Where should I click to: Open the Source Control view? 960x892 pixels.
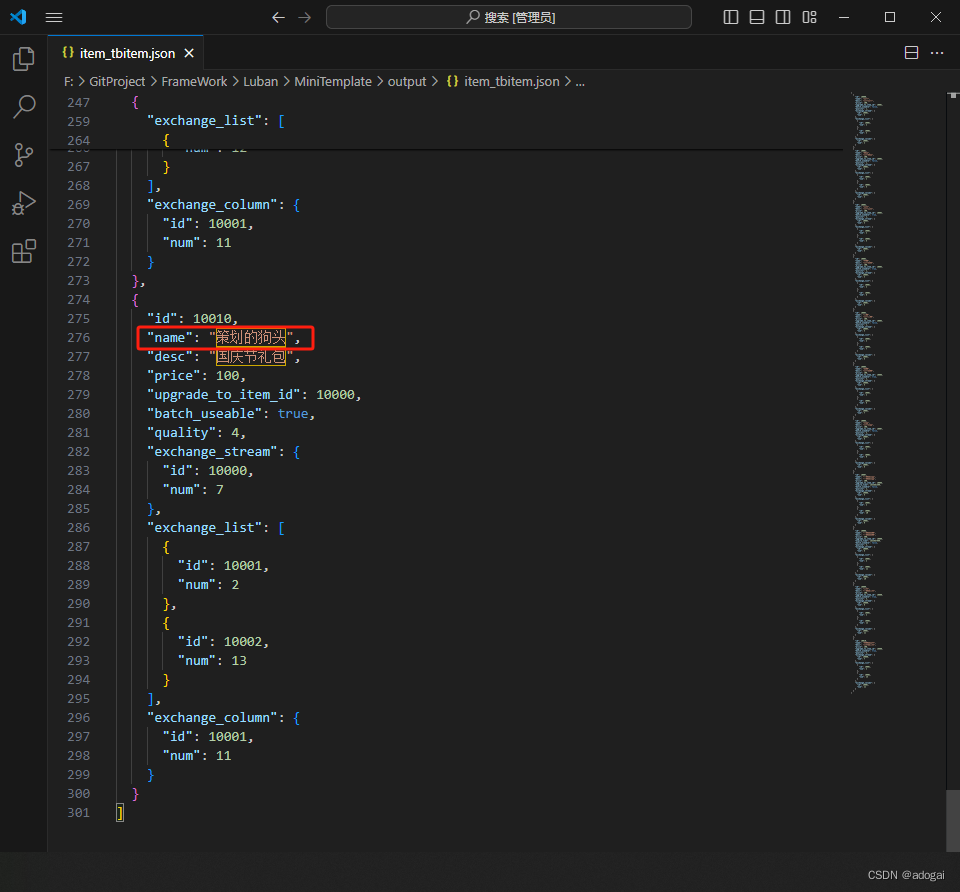(x=23, y=155)
